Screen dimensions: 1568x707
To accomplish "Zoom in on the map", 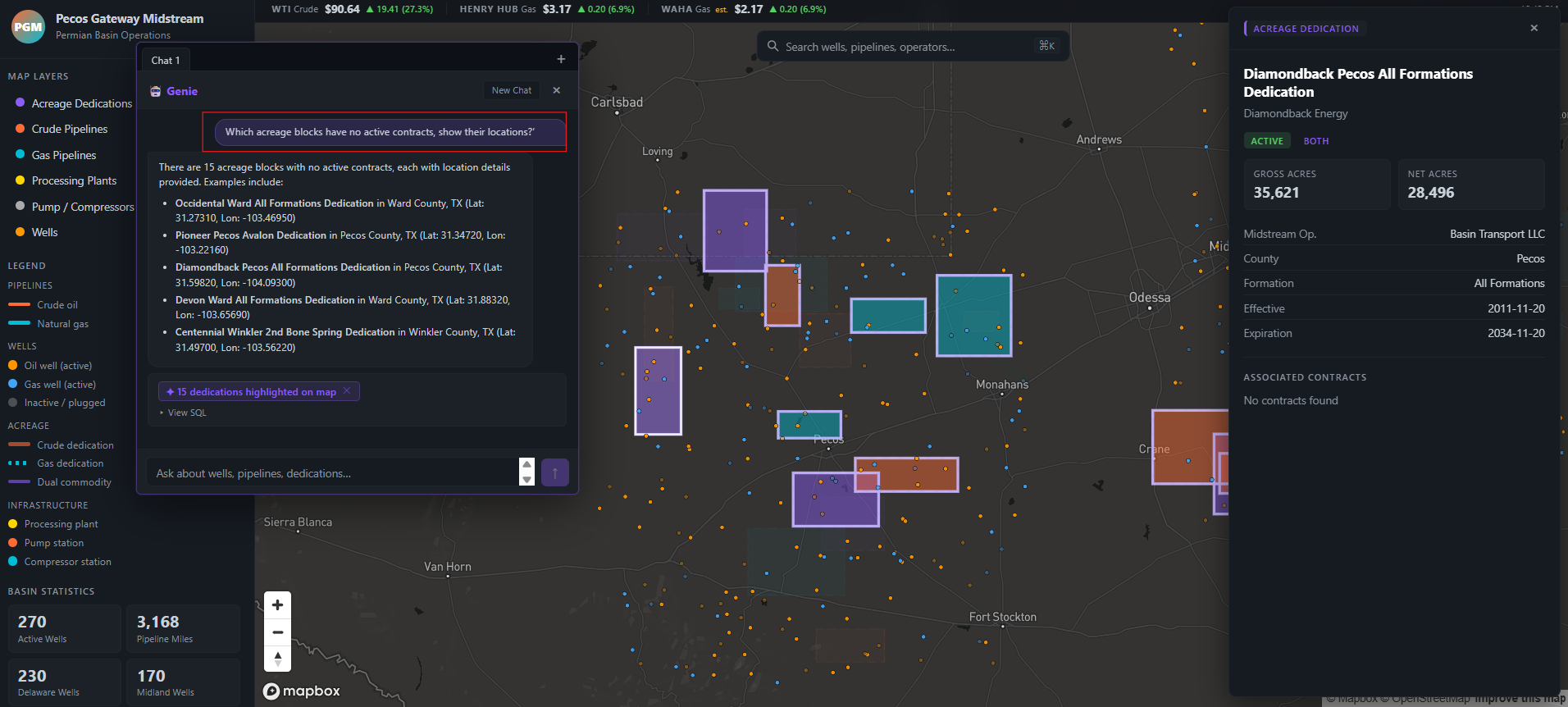I will click(277, 605).
